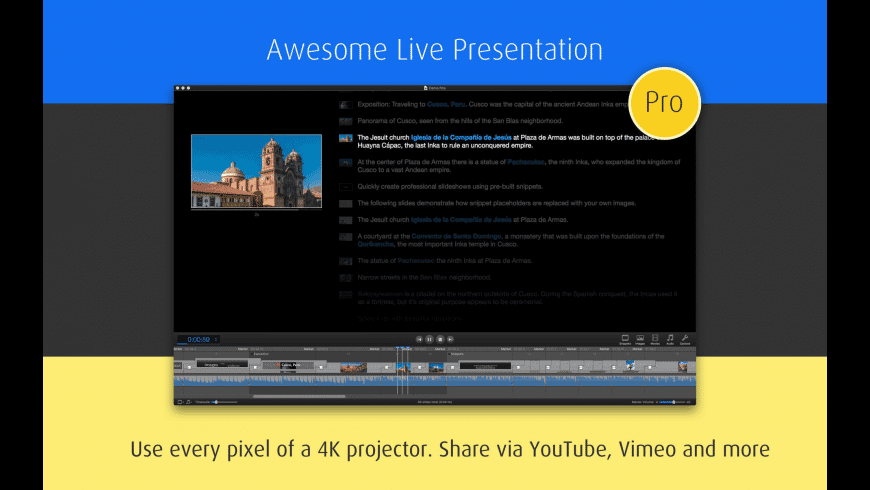Viewport: 870px width, 490px height.
Task: Click thumbnail beside 'A courtyard at the' note
Action: [346, 236]
